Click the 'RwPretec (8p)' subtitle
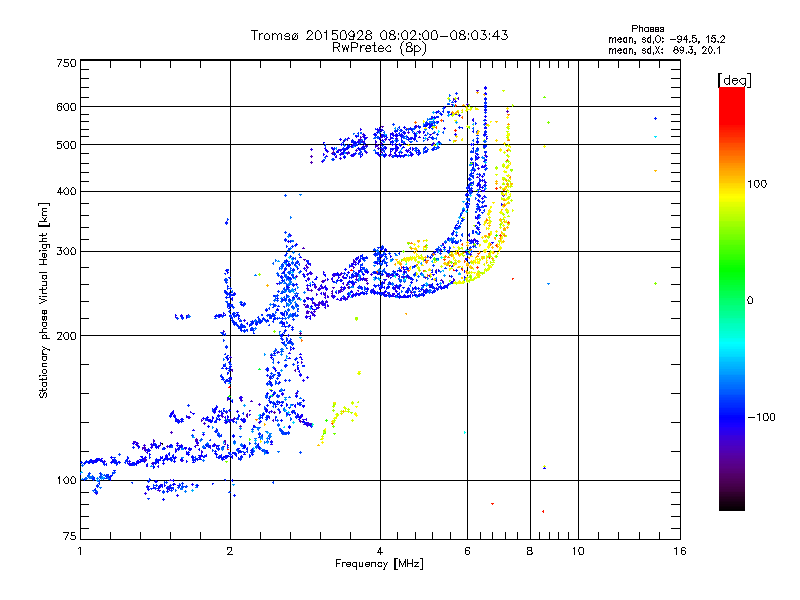Image resolution: width=800 pixels, height=600 pixels. coord(379,48)
